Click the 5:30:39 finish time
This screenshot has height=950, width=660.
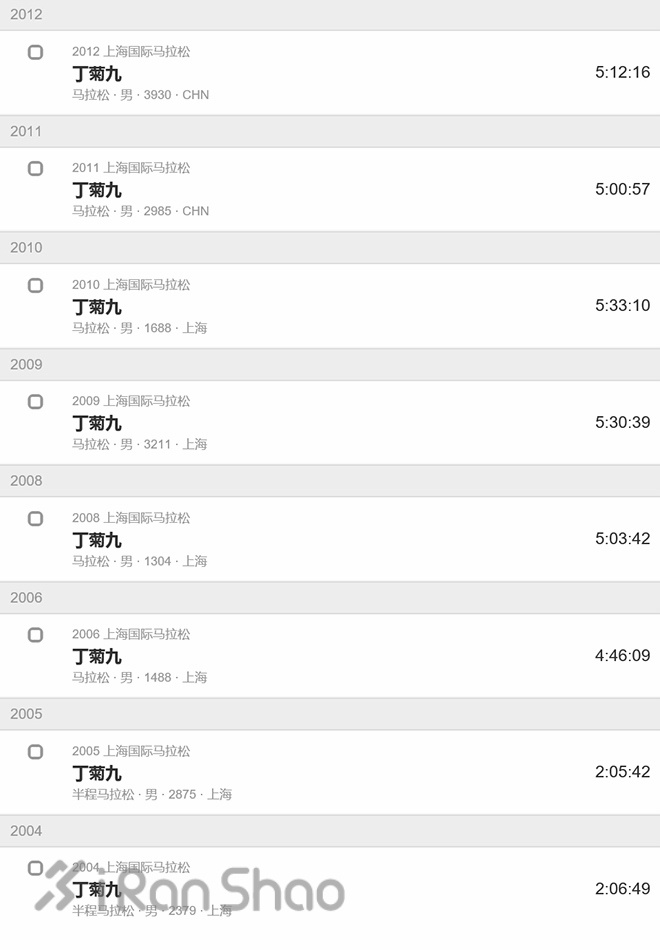point(622,422)
